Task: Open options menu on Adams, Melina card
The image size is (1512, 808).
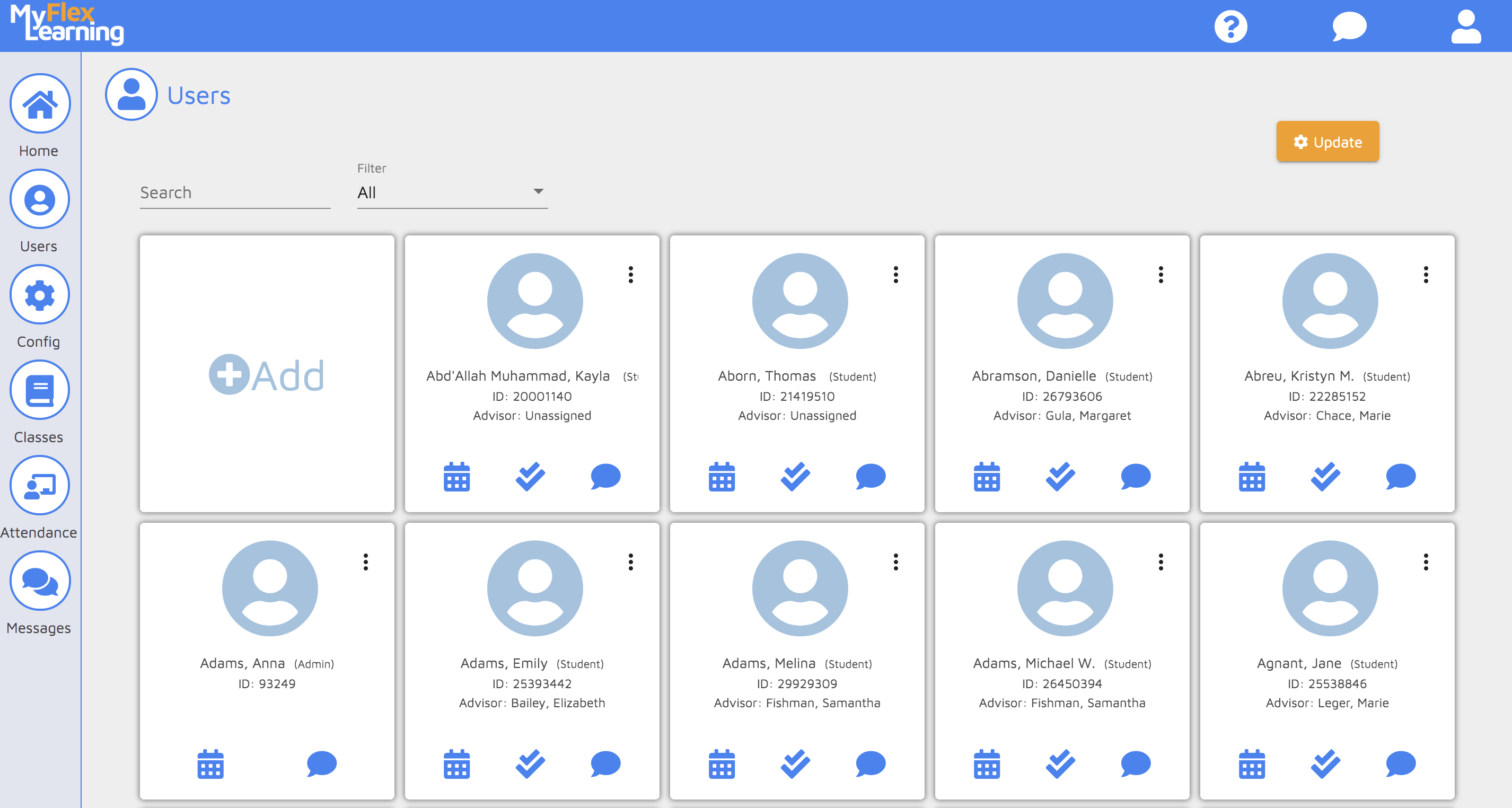Action: coord(895,562)
